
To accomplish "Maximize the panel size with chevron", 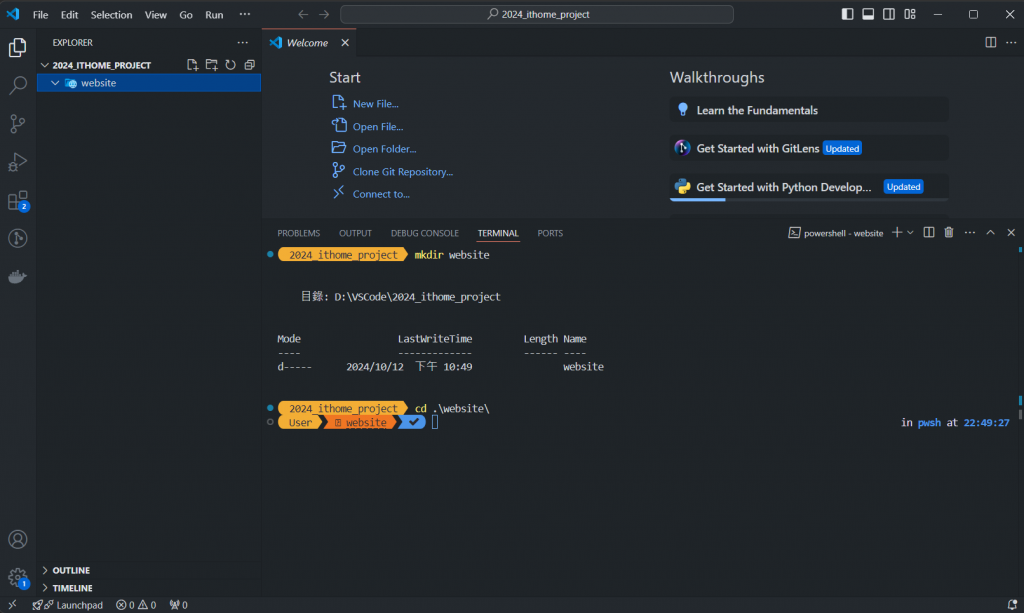I will point(991,232).
